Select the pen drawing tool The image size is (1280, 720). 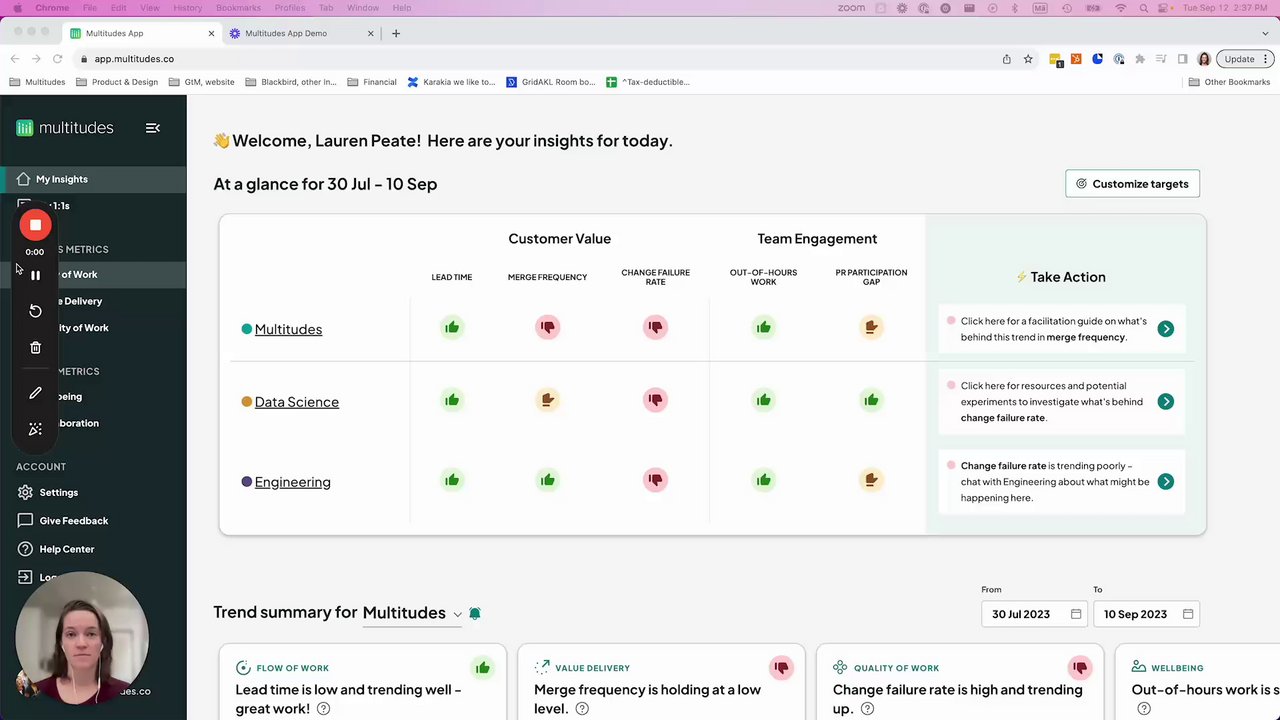35,393
